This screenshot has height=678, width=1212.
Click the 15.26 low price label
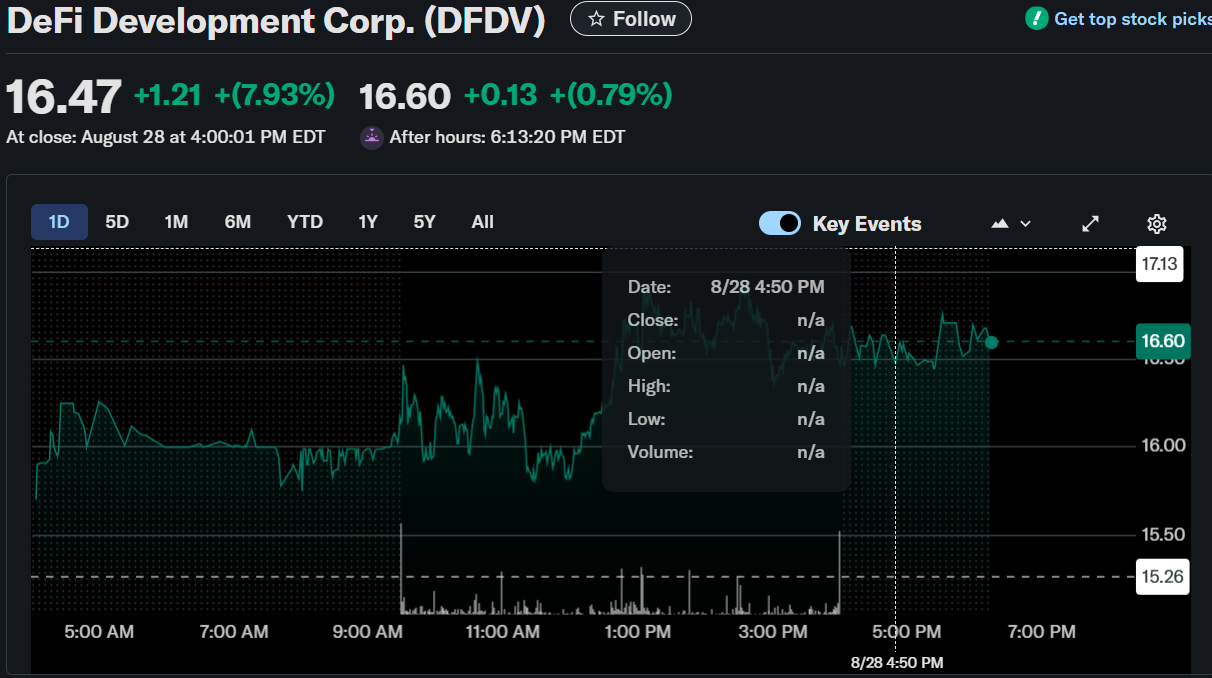(1163, 576)
